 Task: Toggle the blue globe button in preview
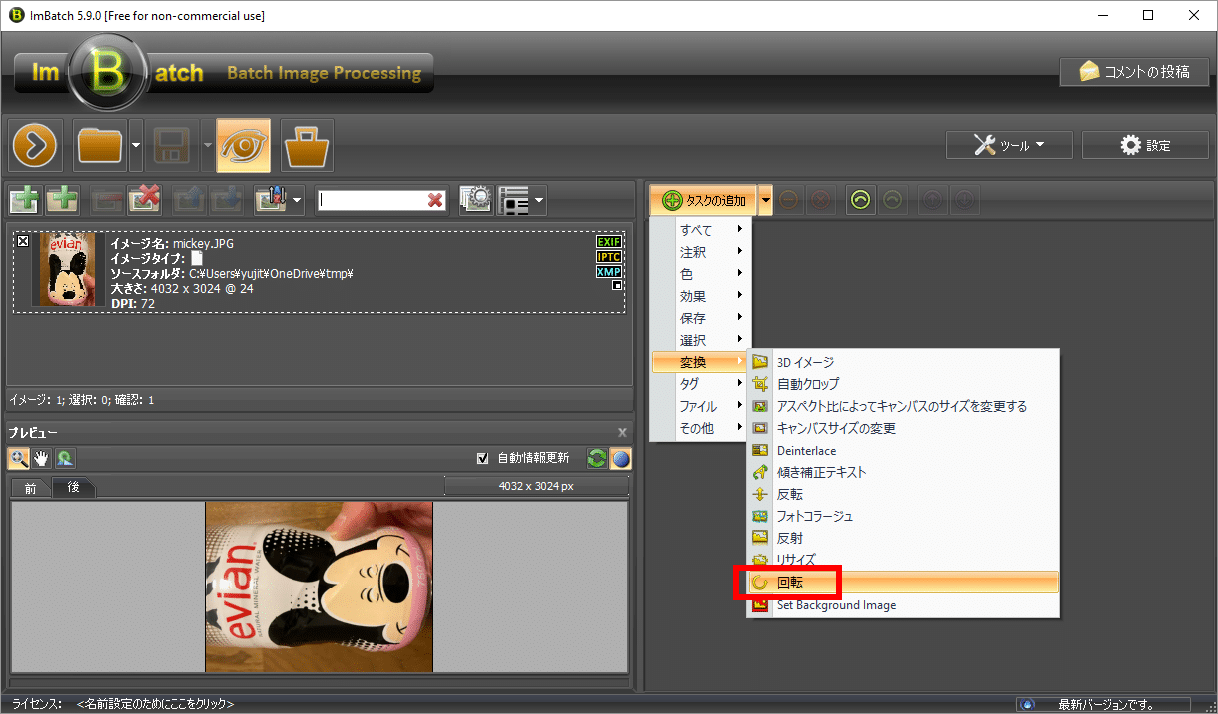point(621,458)
